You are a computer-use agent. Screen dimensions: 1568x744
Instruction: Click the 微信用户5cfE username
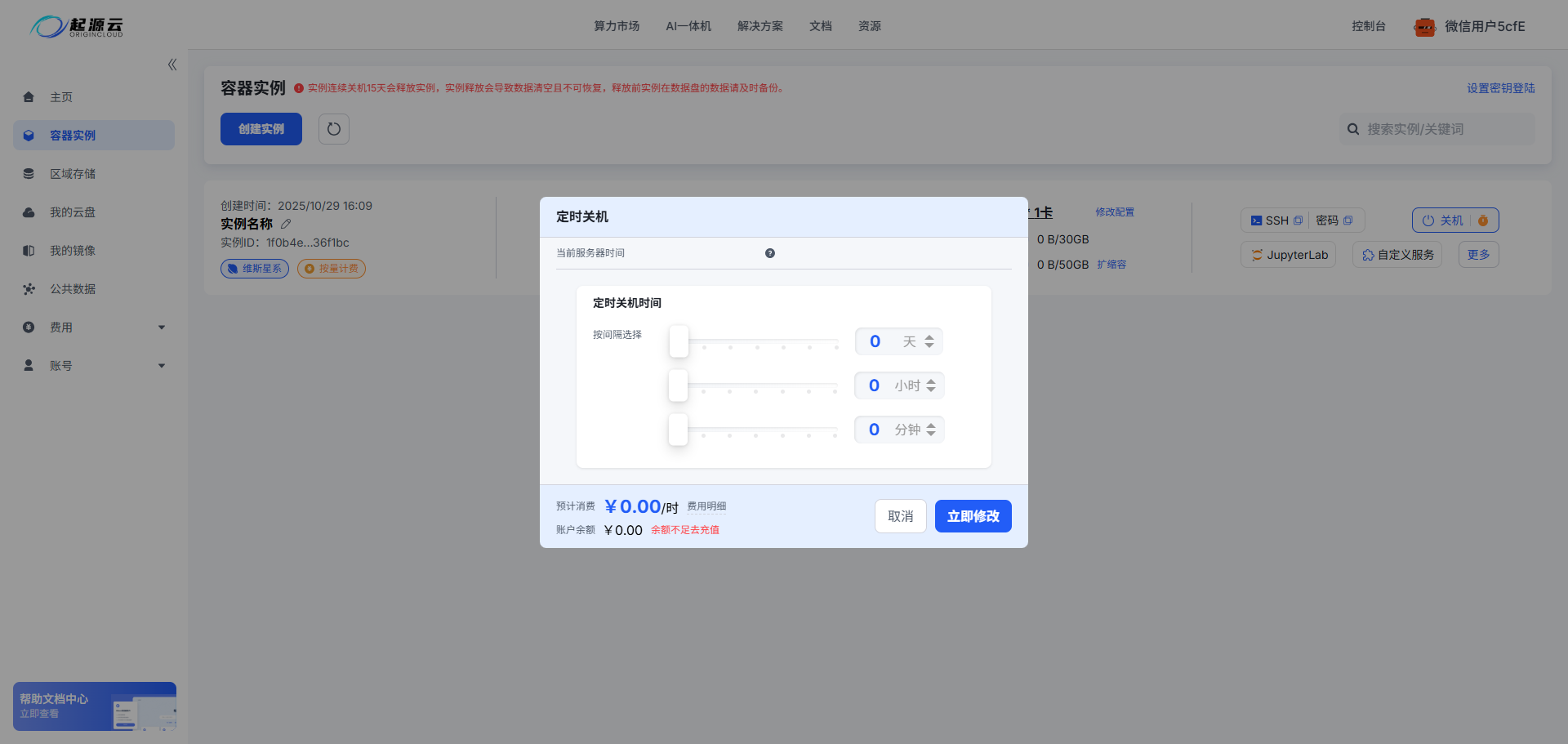1485,26
